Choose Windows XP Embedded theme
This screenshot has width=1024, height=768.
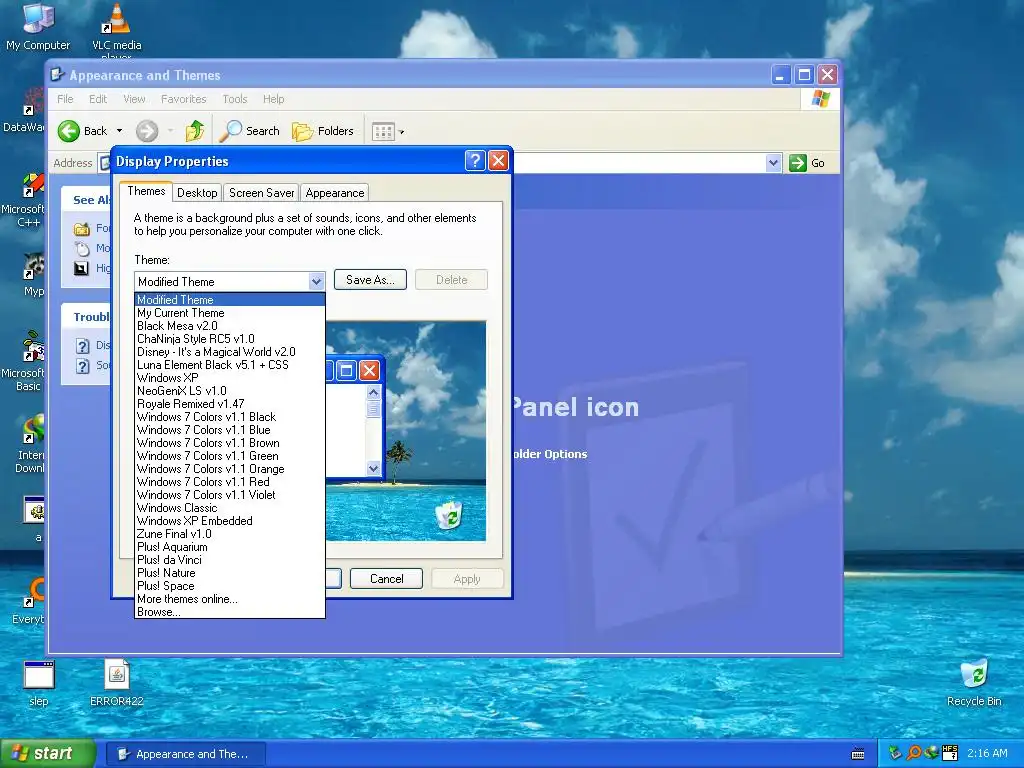[x=229, y=521]
